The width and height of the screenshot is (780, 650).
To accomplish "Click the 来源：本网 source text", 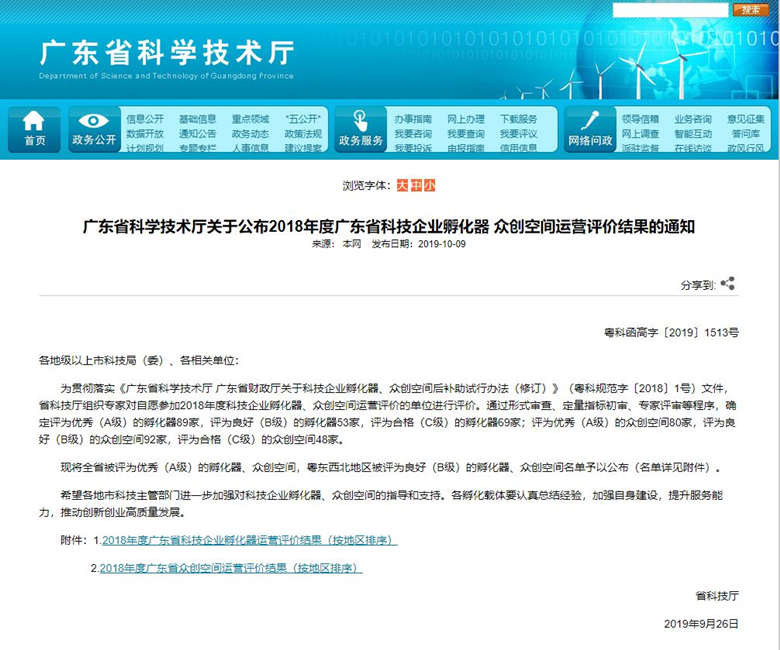I will (x=336, y=244).
